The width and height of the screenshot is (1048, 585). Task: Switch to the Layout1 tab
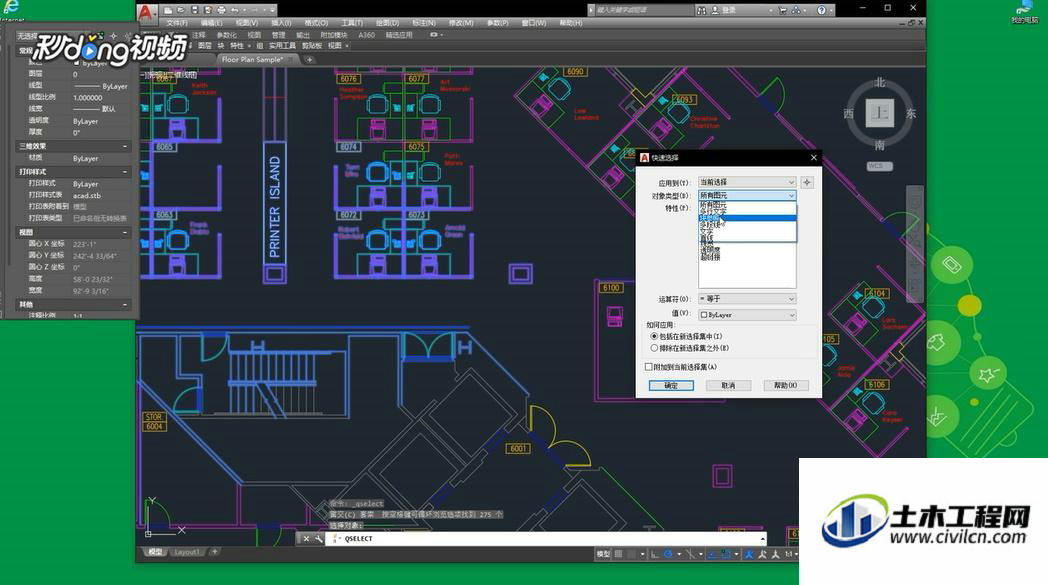point(186,552)
